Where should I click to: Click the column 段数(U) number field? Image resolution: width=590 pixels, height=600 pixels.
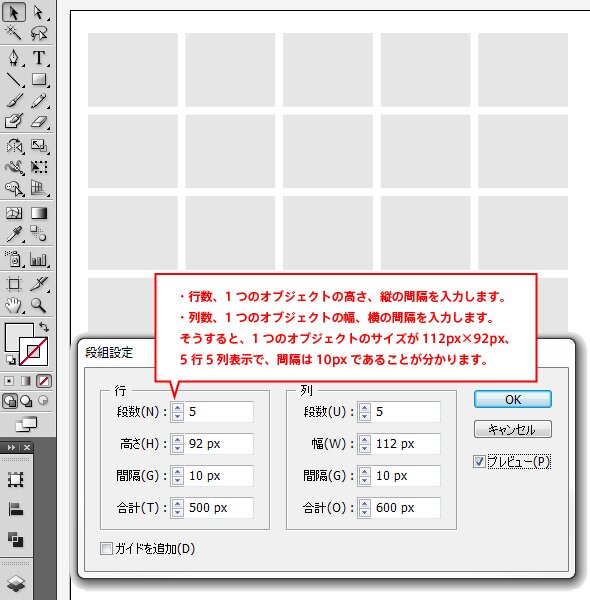[x=406, y=412]
